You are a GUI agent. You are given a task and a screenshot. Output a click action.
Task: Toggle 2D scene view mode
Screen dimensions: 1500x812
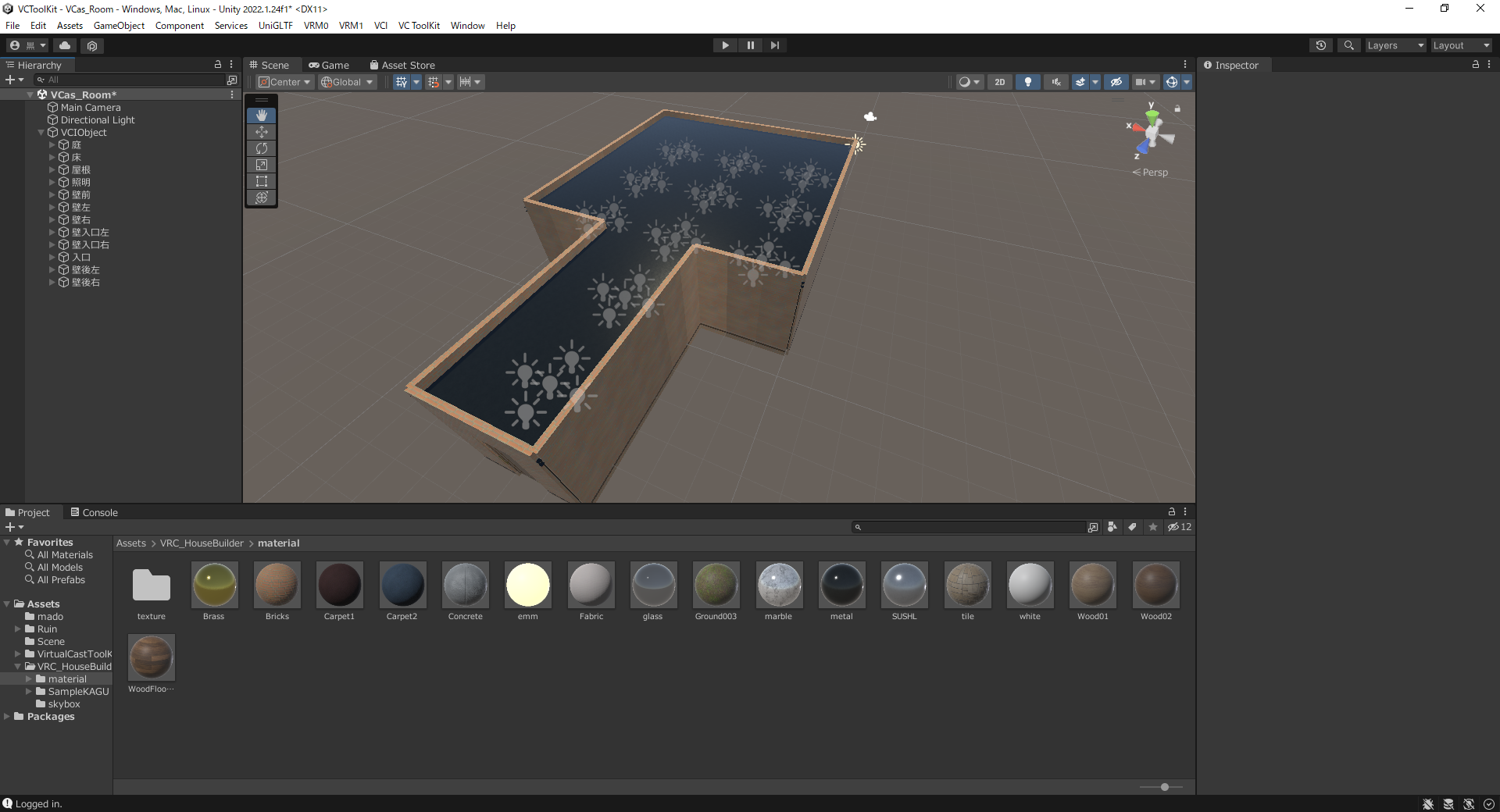coord(999,82)
